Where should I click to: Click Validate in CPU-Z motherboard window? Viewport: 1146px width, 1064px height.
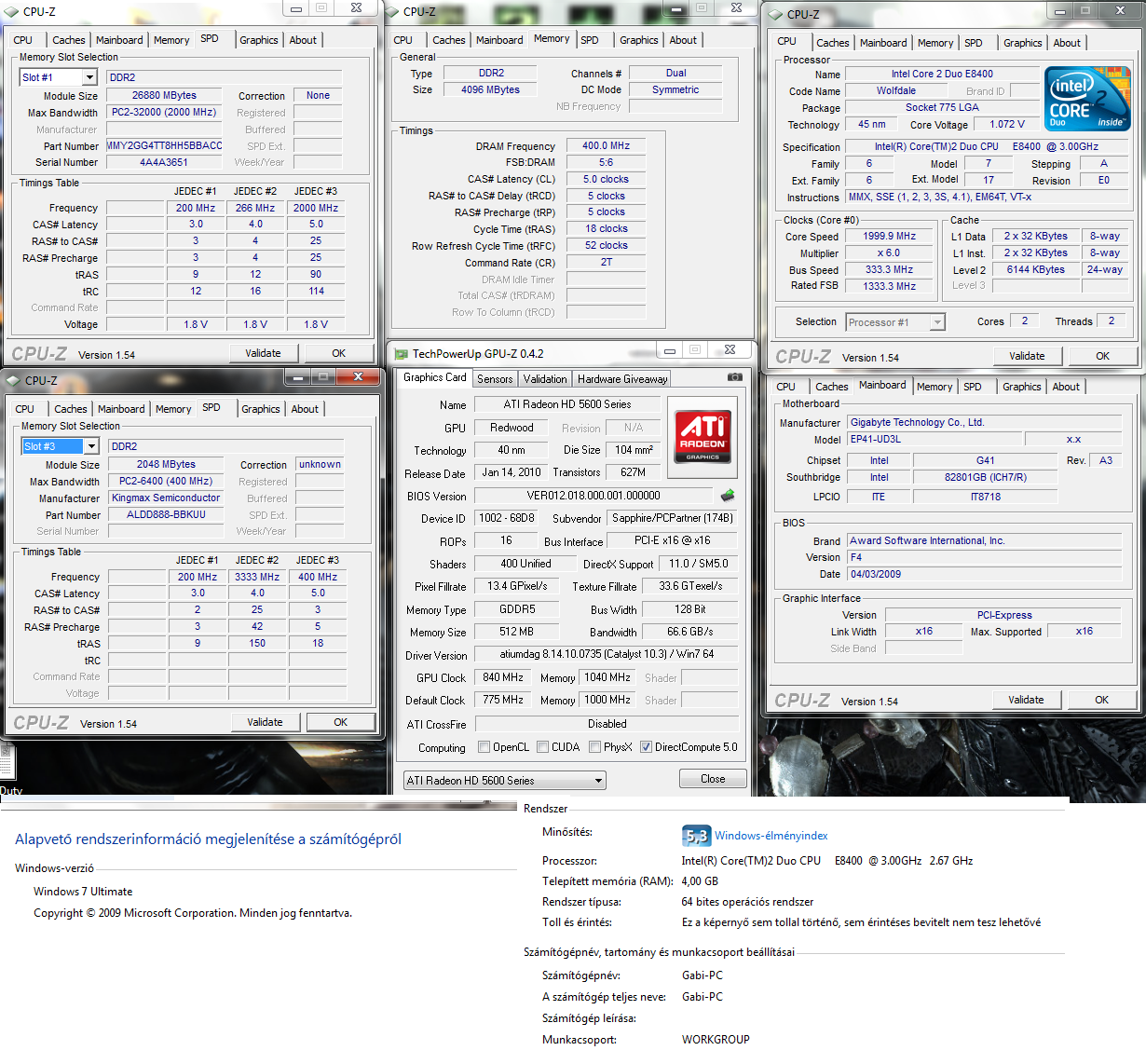(1026, 700)
